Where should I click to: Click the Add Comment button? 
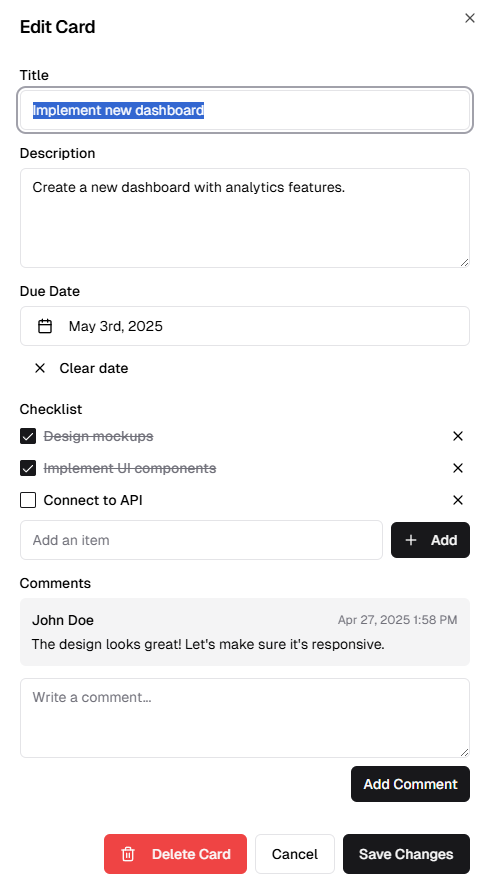[x=410, y=784]
